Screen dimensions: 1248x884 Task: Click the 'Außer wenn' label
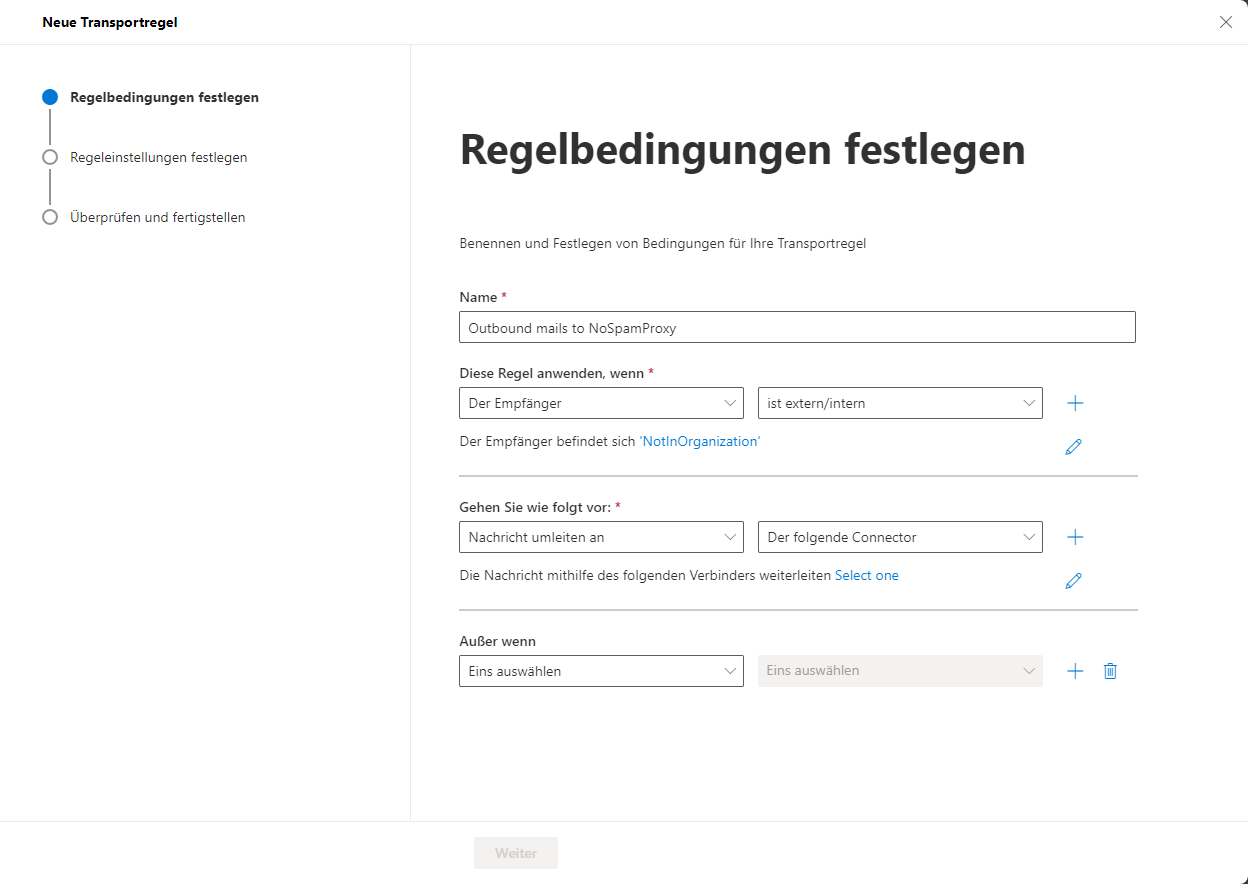pyautogui.click(x=498, y=641)
